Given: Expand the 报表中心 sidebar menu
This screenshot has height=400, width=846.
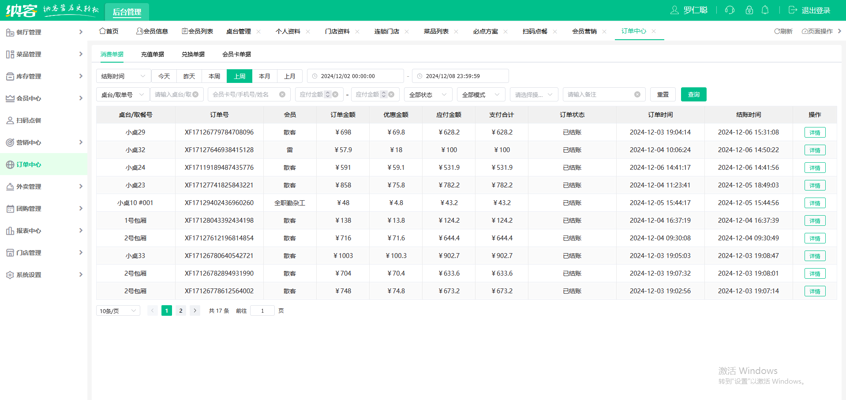Looking at the screenshot, I should pos(44,230).
